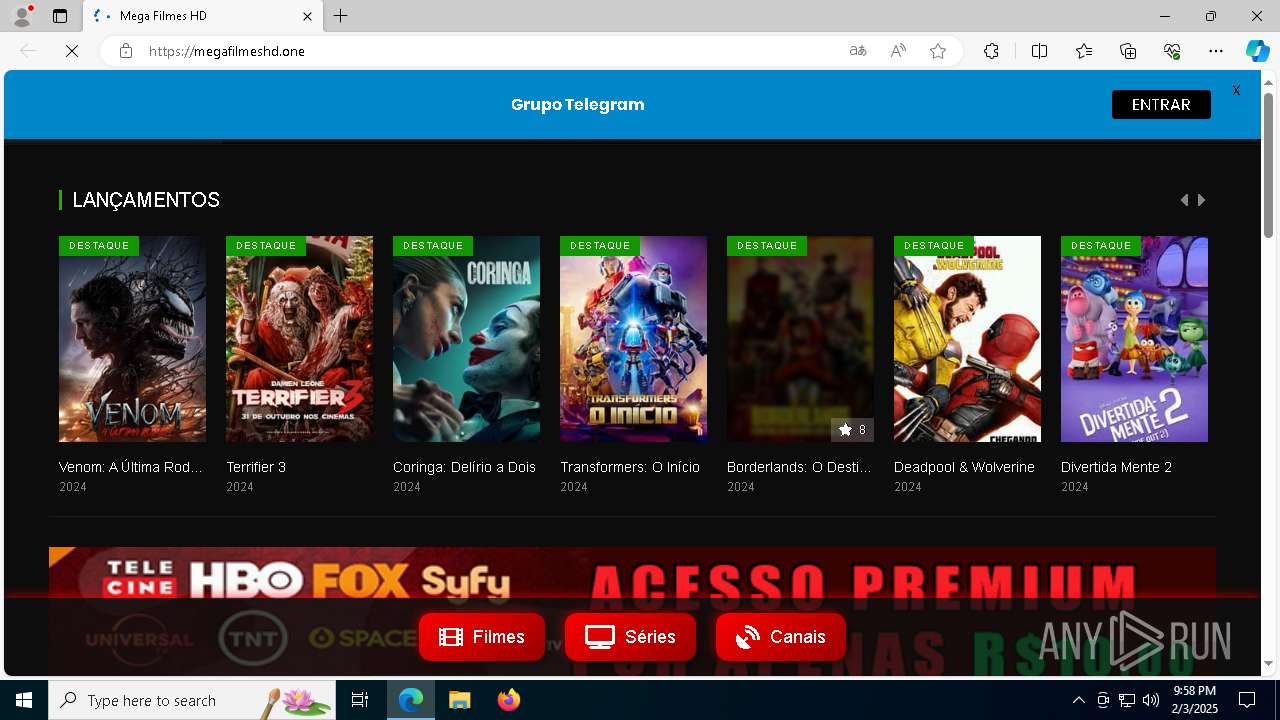
Task: Open the Grupo Telegram link
Action: coord(577,104)
